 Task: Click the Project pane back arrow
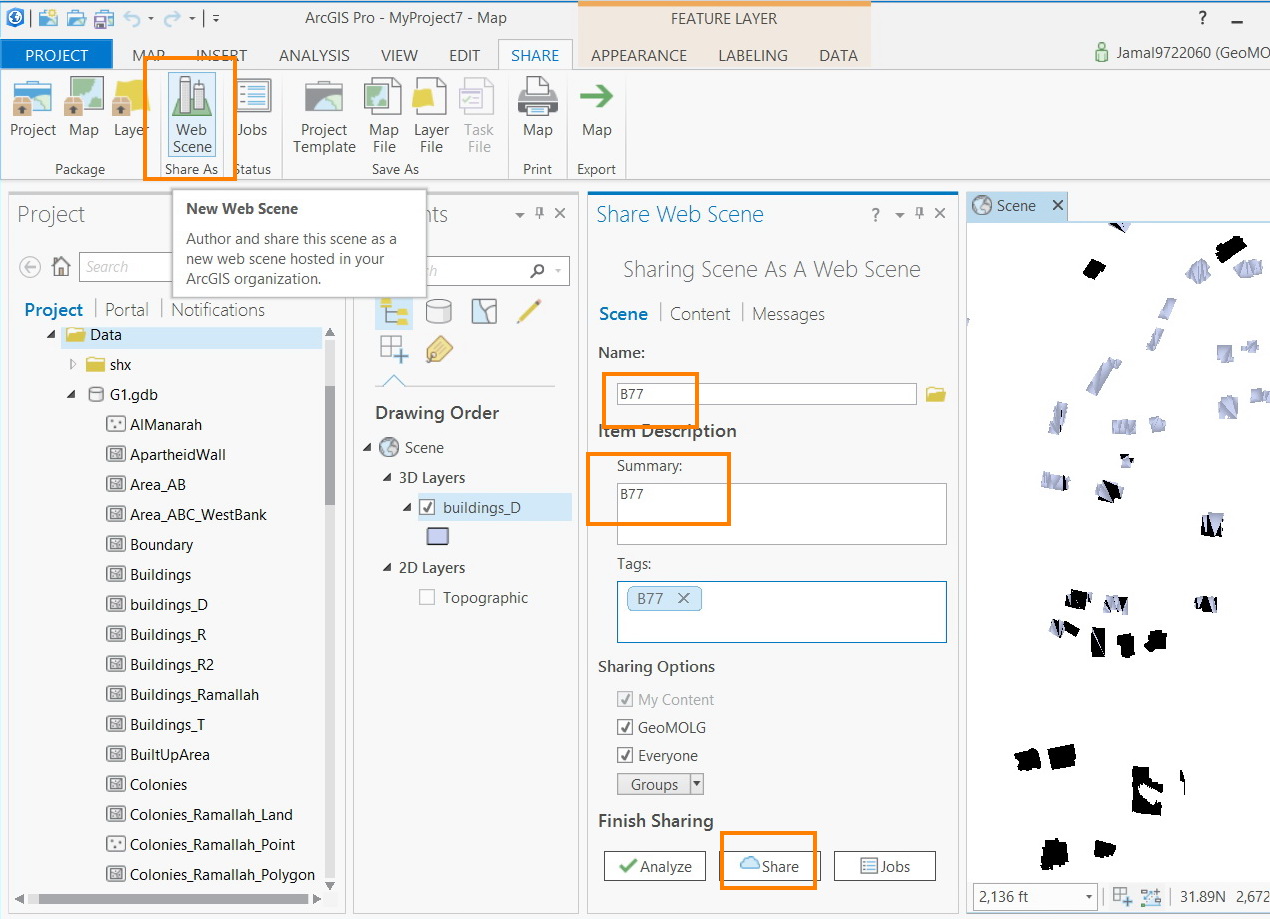[x=30, y=266]
